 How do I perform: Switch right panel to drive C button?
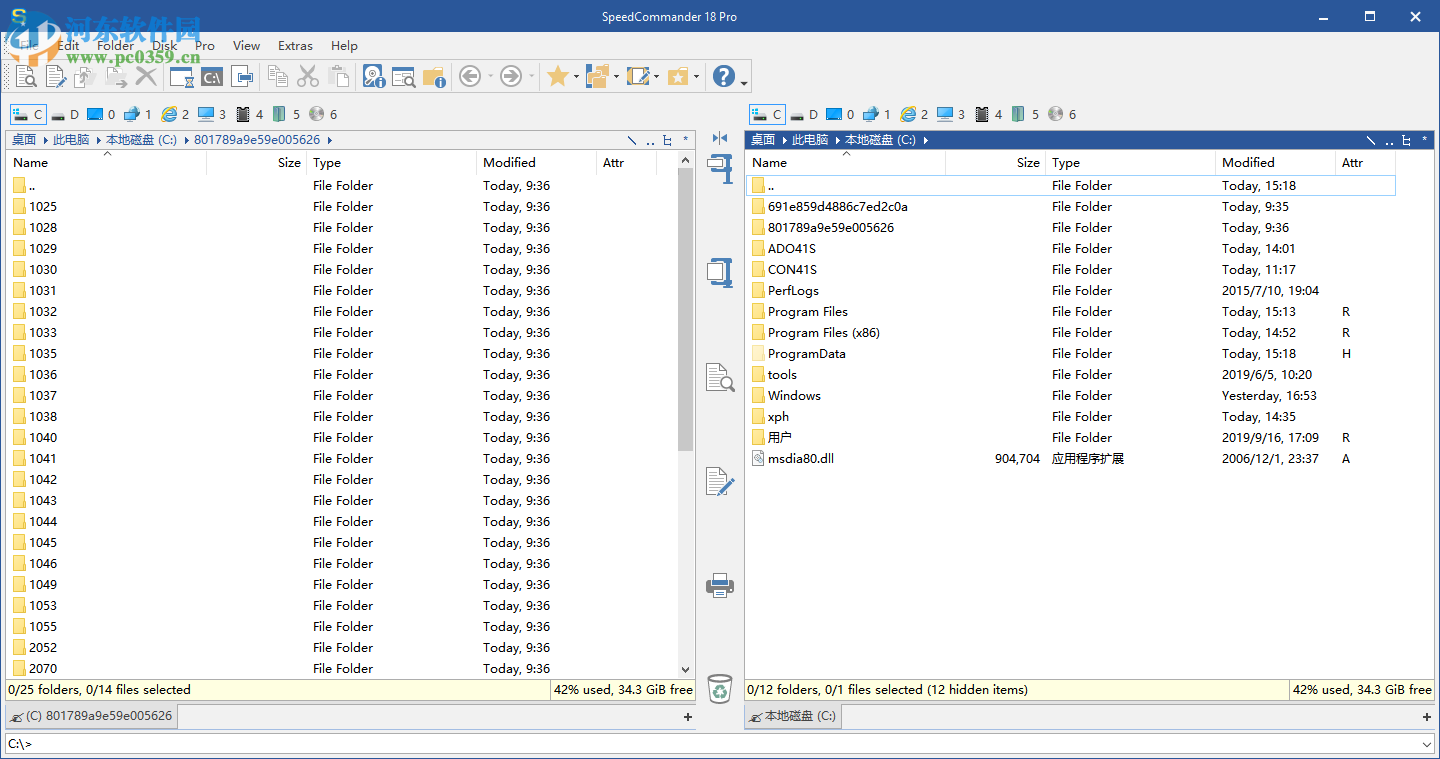point(767,115)
